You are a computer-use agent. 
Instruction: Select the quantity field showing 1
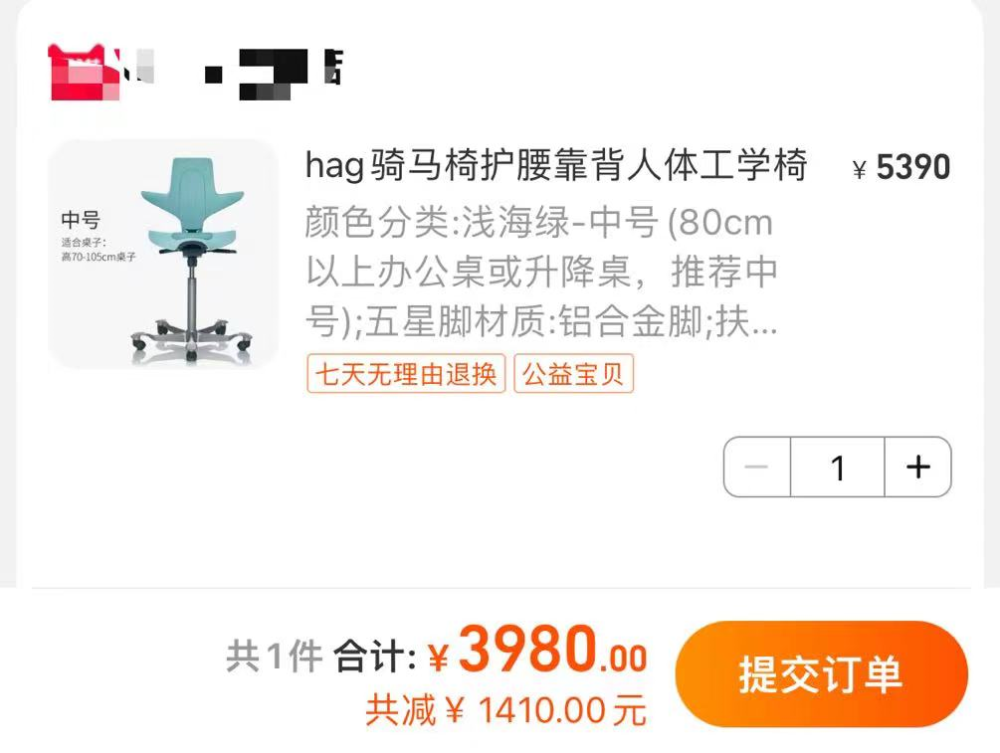(x=837, y=467)
